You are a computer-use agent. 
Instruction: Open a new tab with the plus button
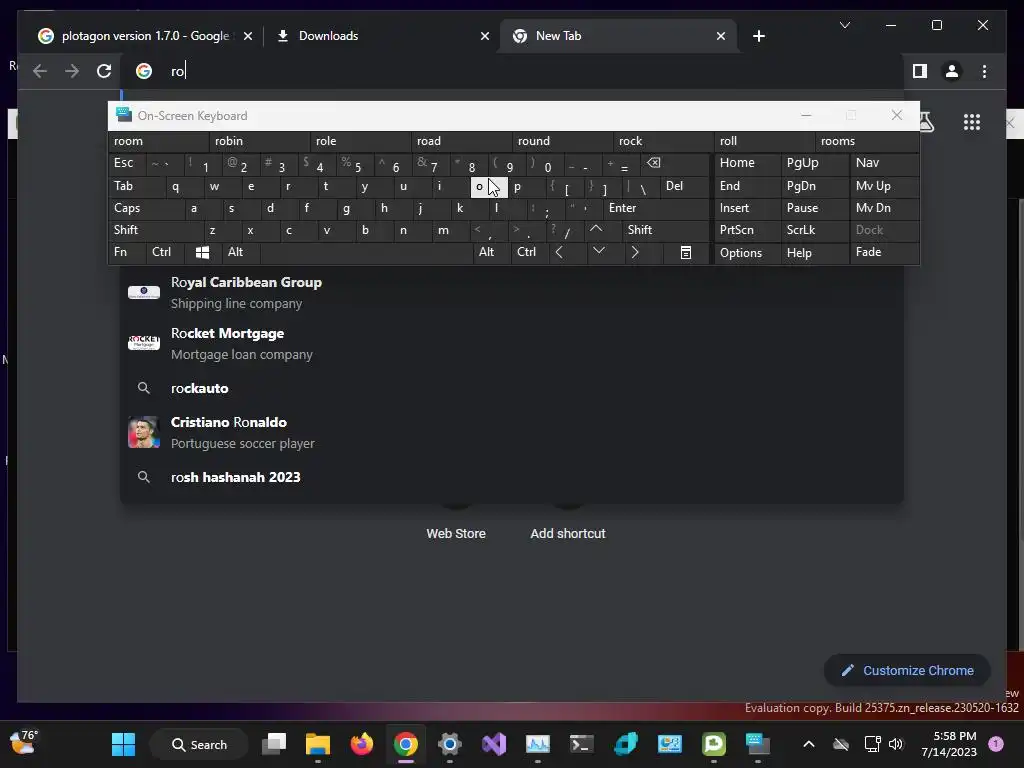758,36
